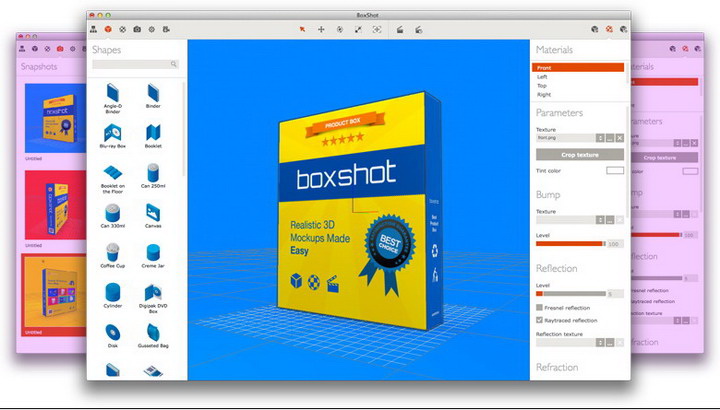The width and height of the screenshot is (720, 410).
Task: Select the scale diagonal arrows tool
Action: [358, 29]
